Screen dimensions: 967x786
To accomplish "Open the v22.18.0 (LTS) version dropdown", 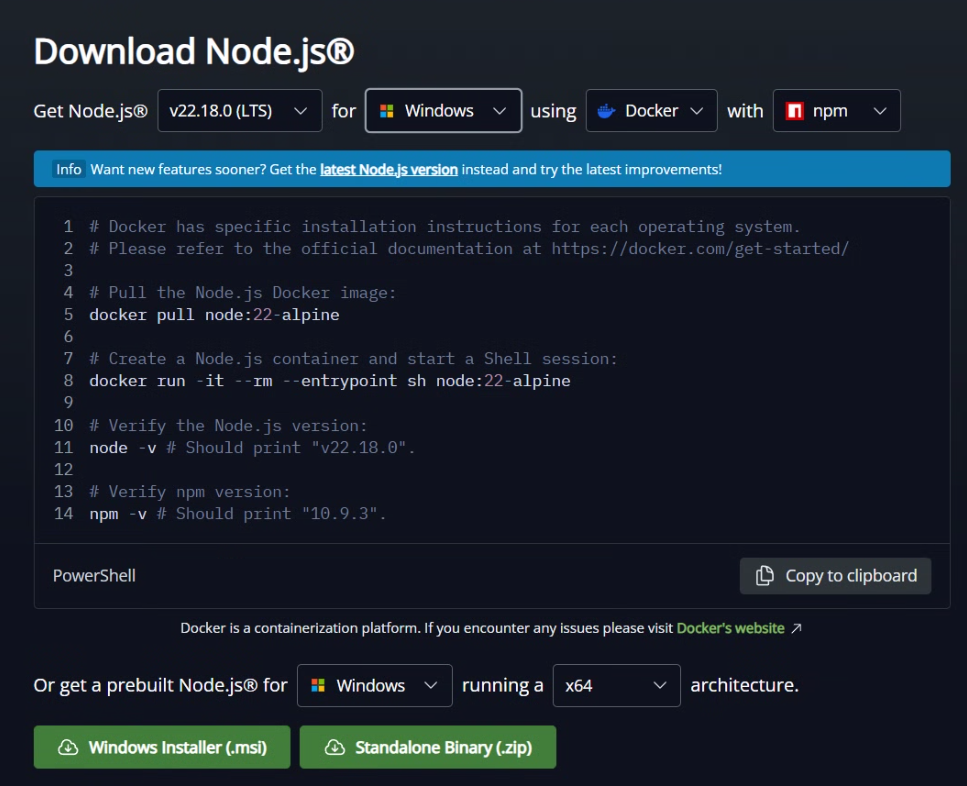I will click(x=240, y=111).
